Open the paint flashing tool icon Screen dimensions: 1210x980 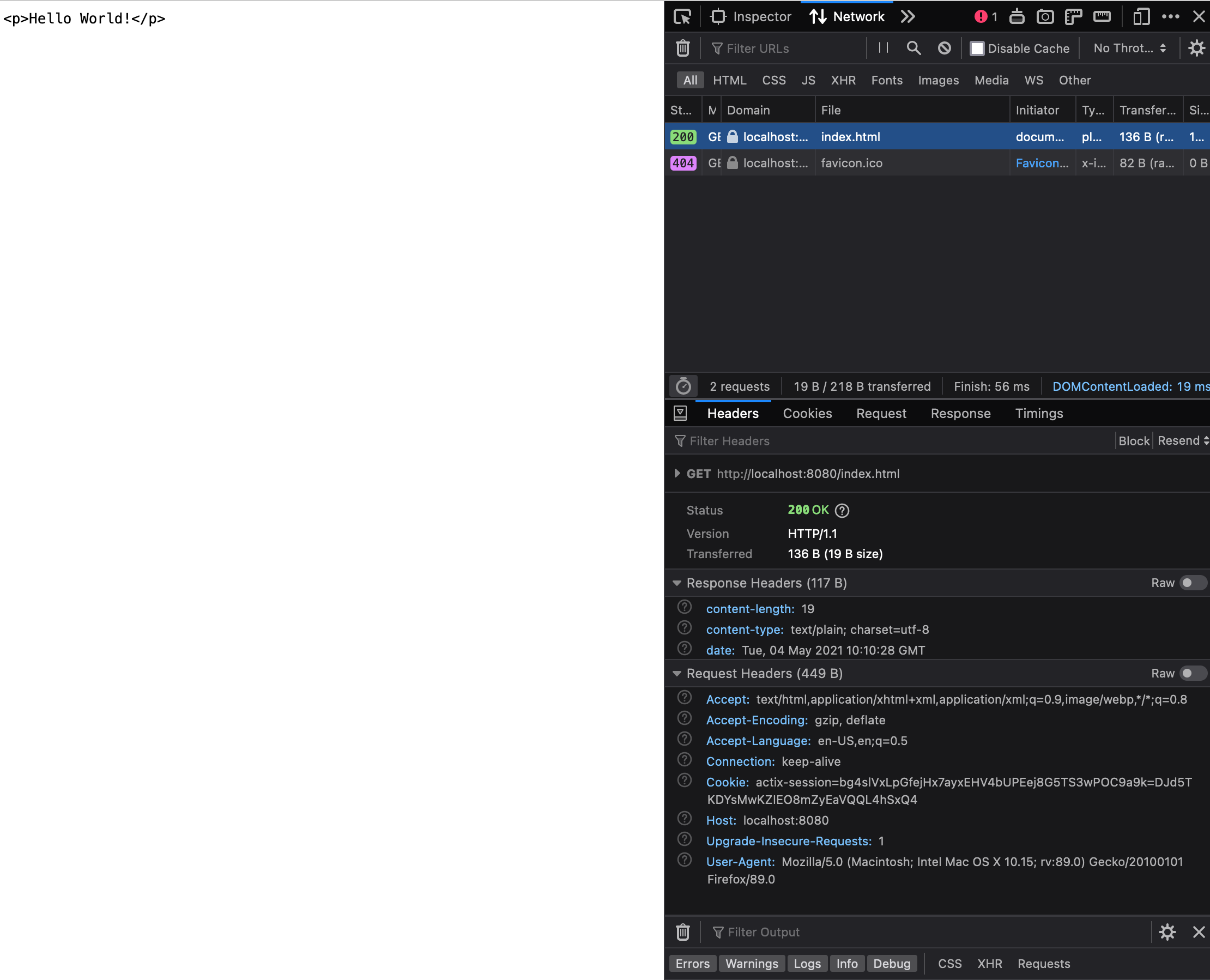coord(1017,16)
